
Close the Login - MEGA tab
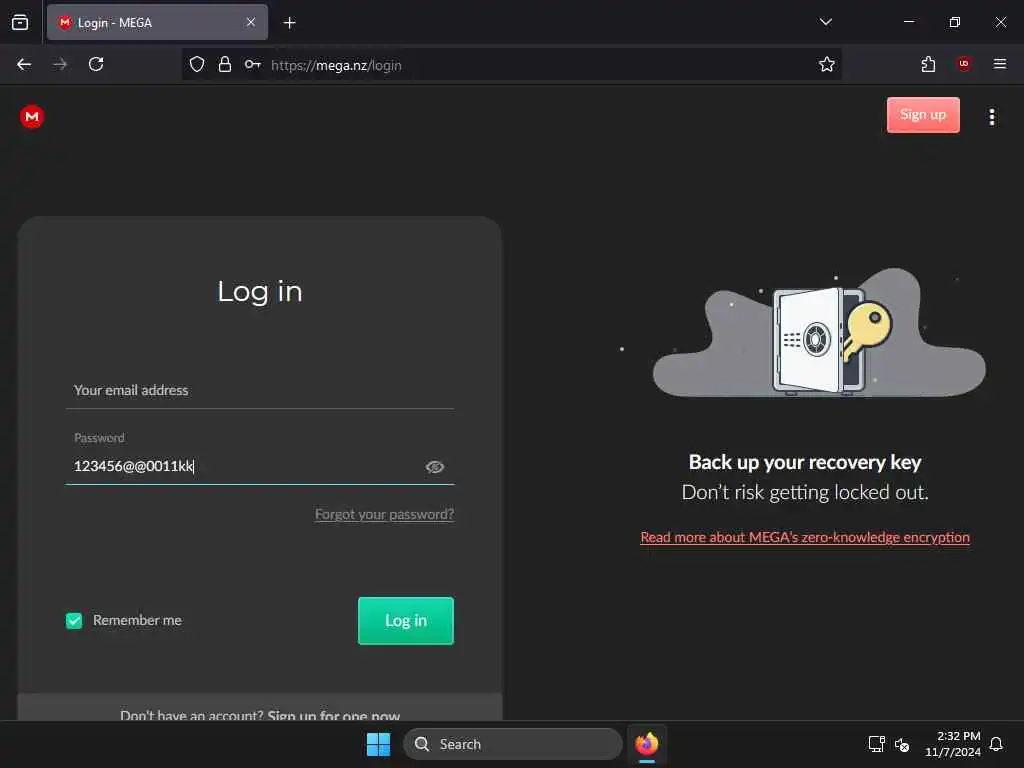click(x=251, y=22)
